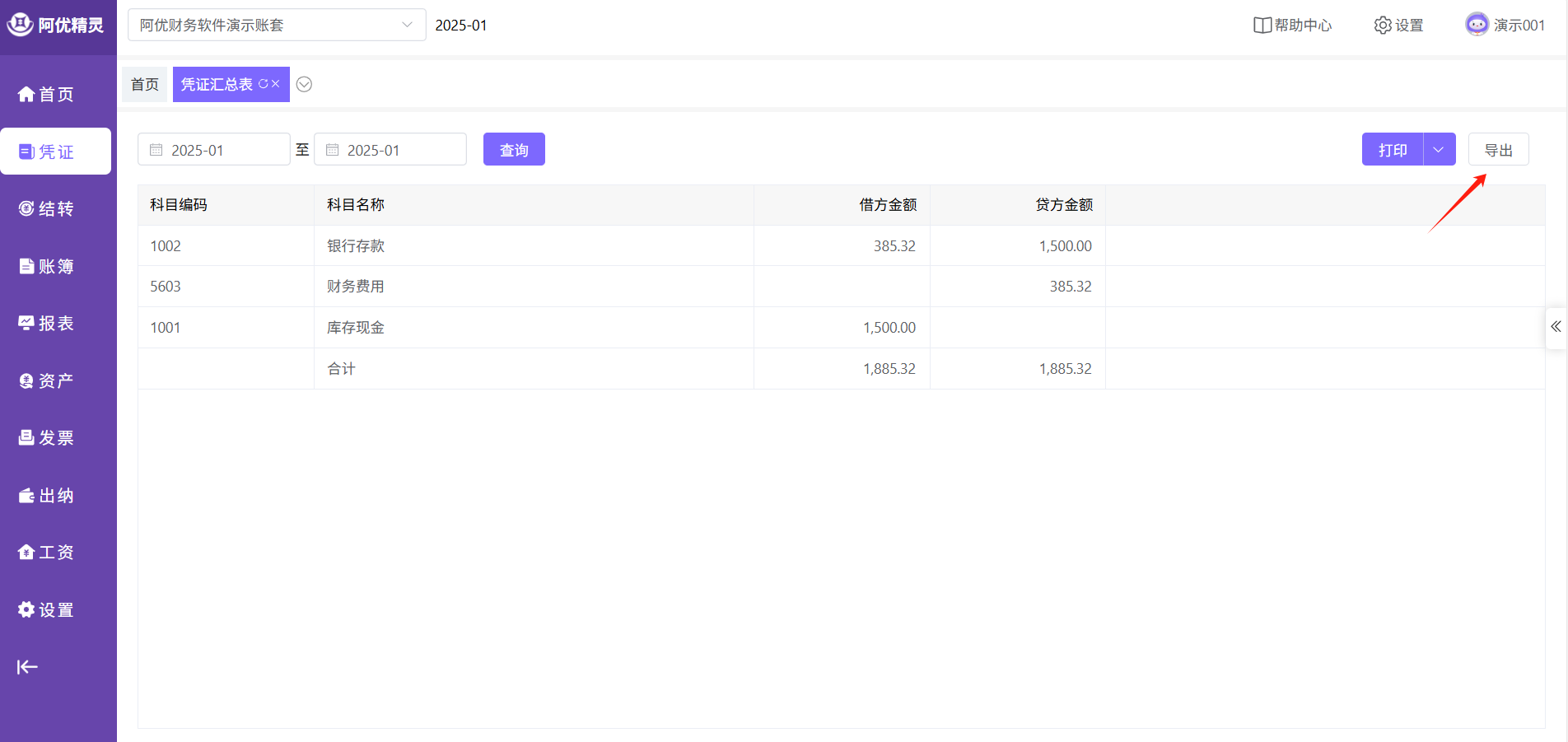The width and height of the screenshot is (1568, 742).
Task: Close the 凭证汇总表 tab
Action: point(276,84)
